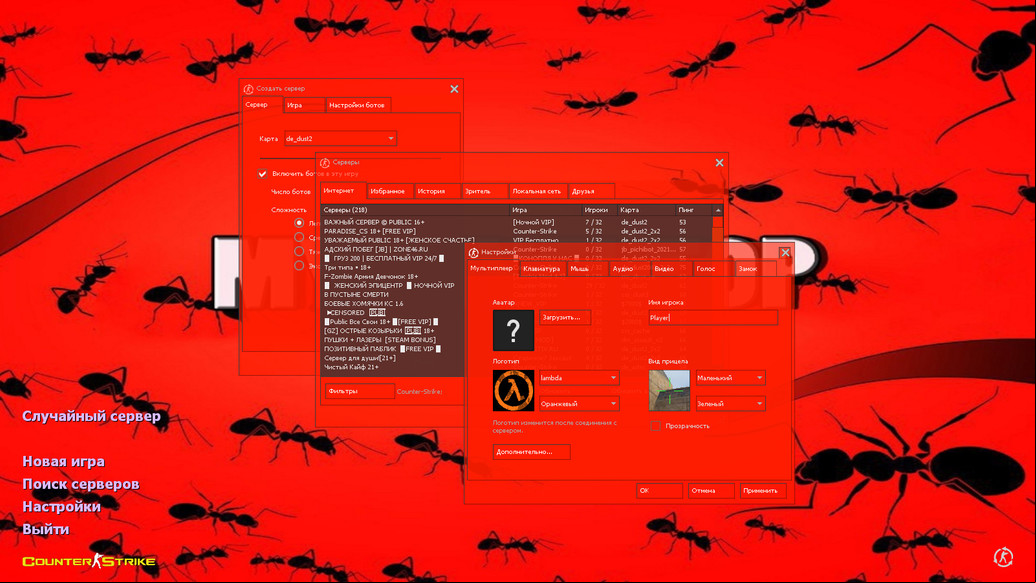Close the Настройки window
This screenshot has height=583, width=1036.
click(x=785, y=253)
